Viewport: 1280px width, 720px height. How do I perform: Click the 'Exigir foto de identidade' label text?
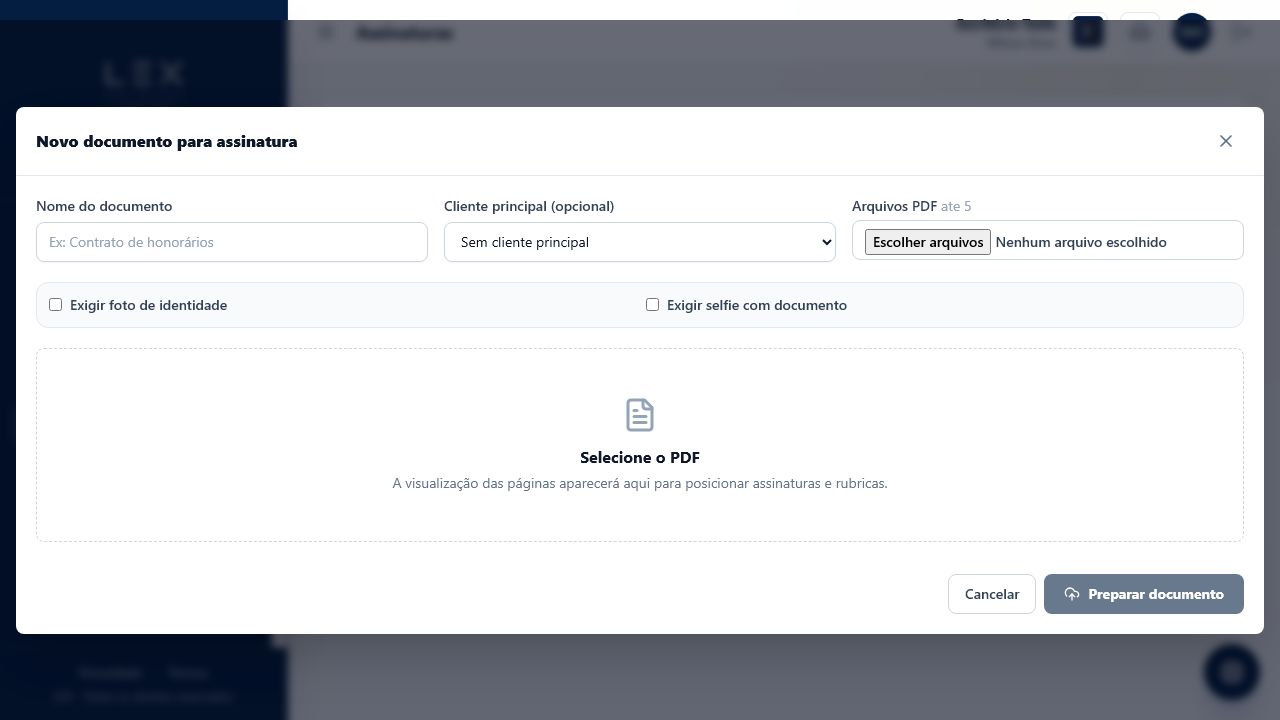pyautogui.click(x=149, y=305)
